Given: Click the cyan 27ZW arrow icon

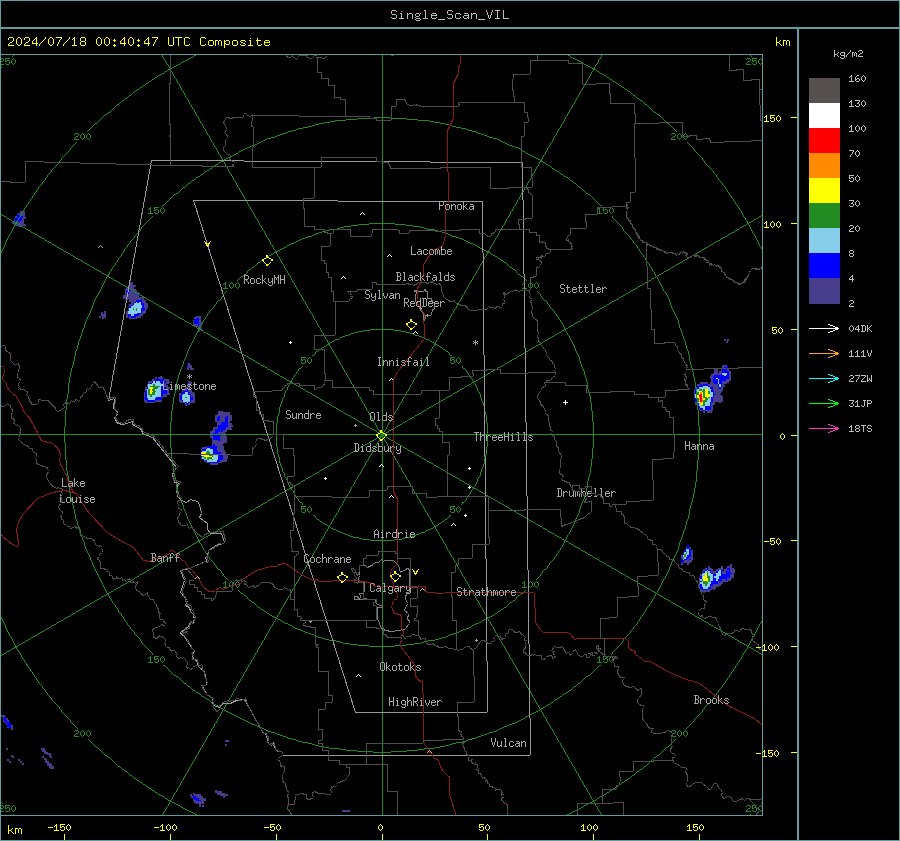Looking at the screenshot, I should tap(824, 378).
